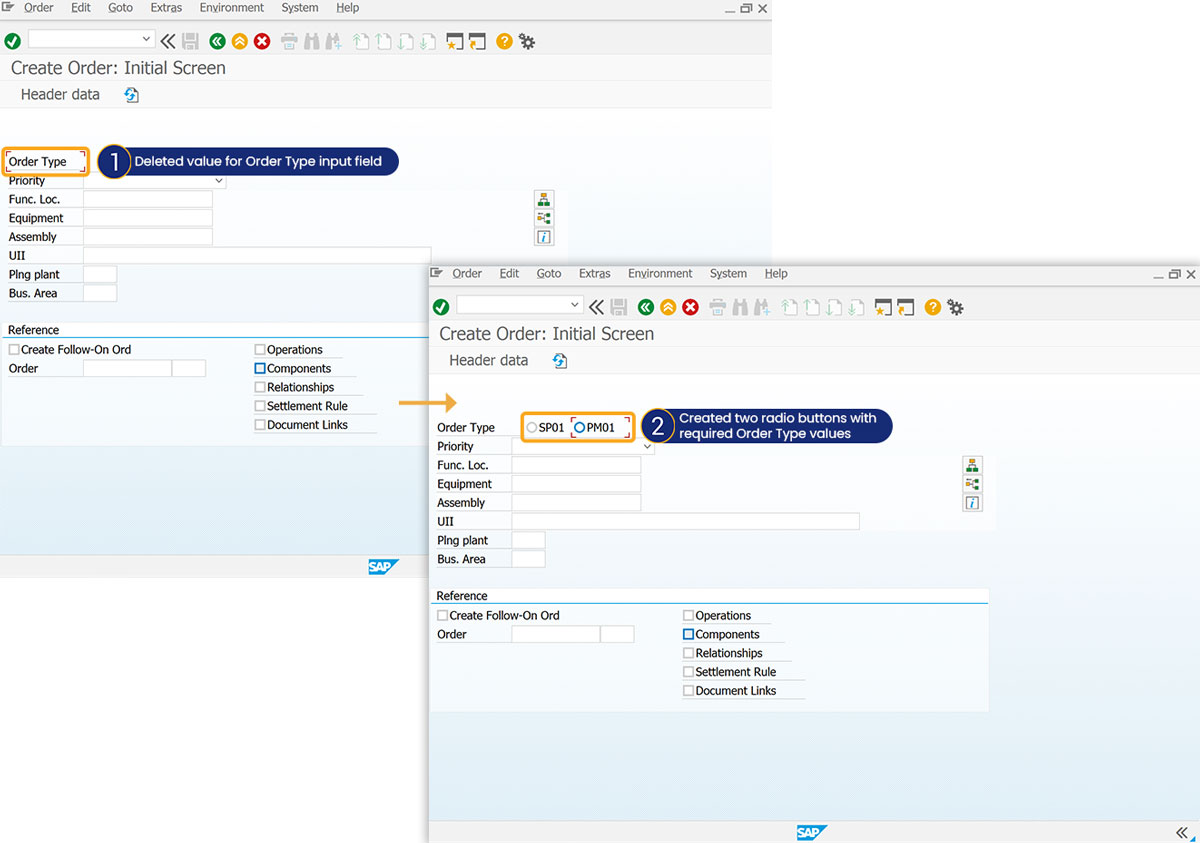The width and height of the screenshot is (1200, 843).
Task: Tick Components checkbox in back window
Action: pos(260,369)
